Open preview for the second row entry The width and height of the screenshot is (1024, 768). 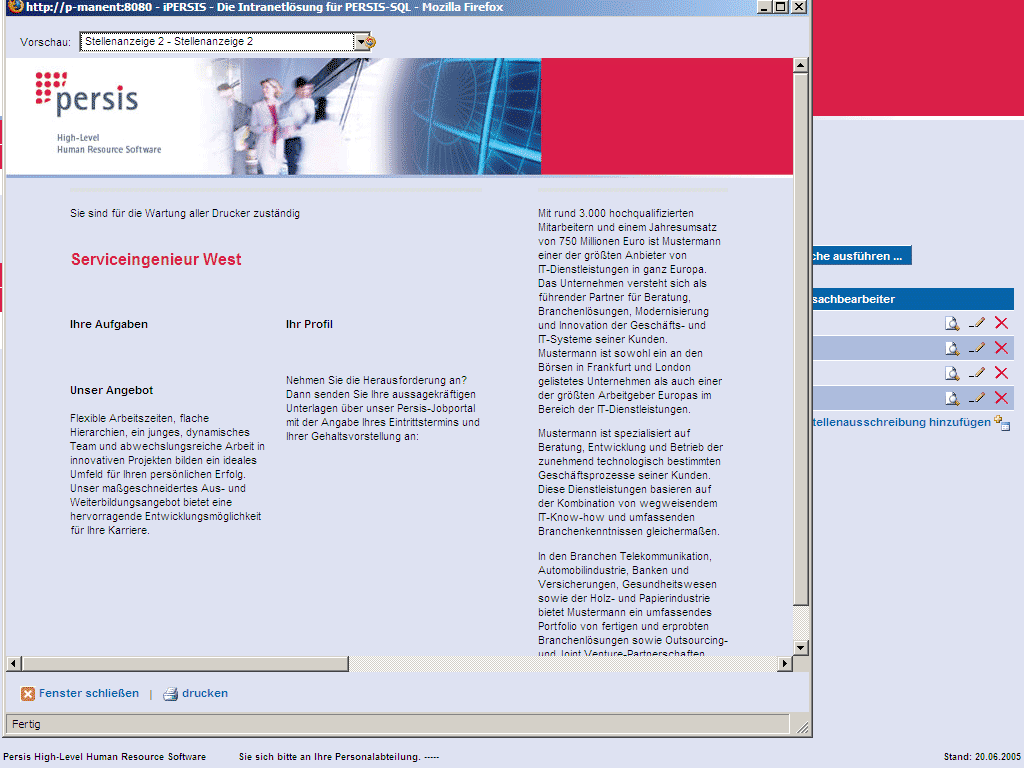click(953, 348)
